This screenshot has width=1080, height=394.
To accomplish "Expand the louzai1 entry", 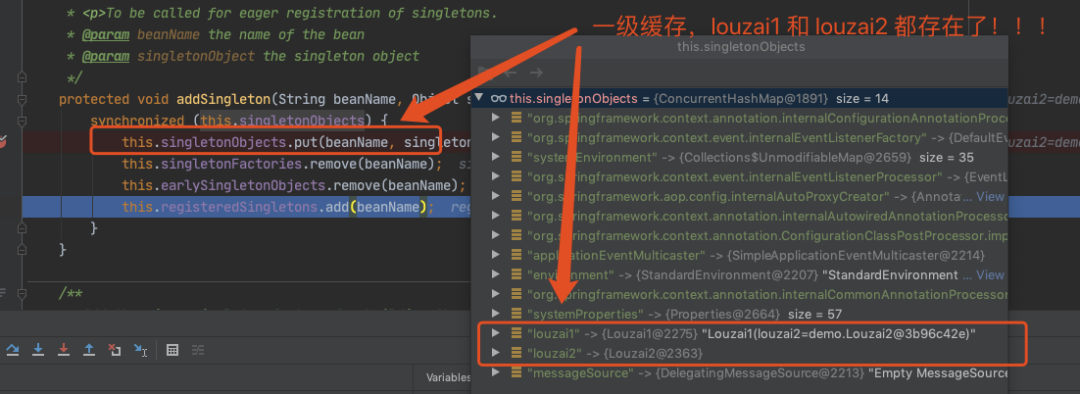I will point(495,333).
